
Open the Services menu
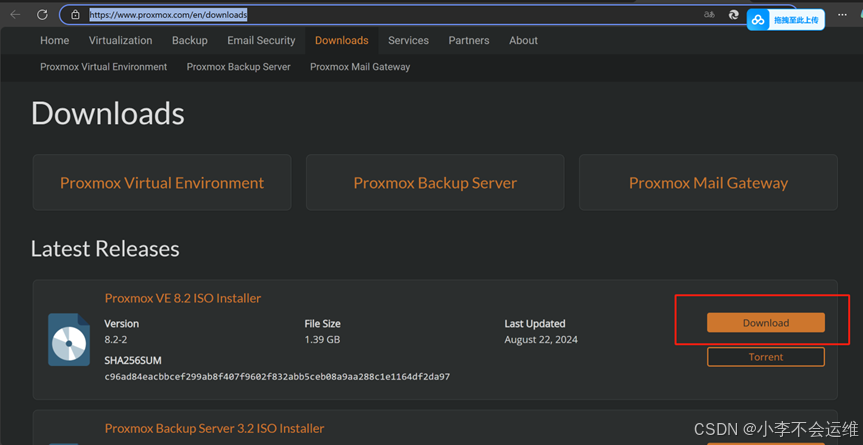(x=408, y=41)
